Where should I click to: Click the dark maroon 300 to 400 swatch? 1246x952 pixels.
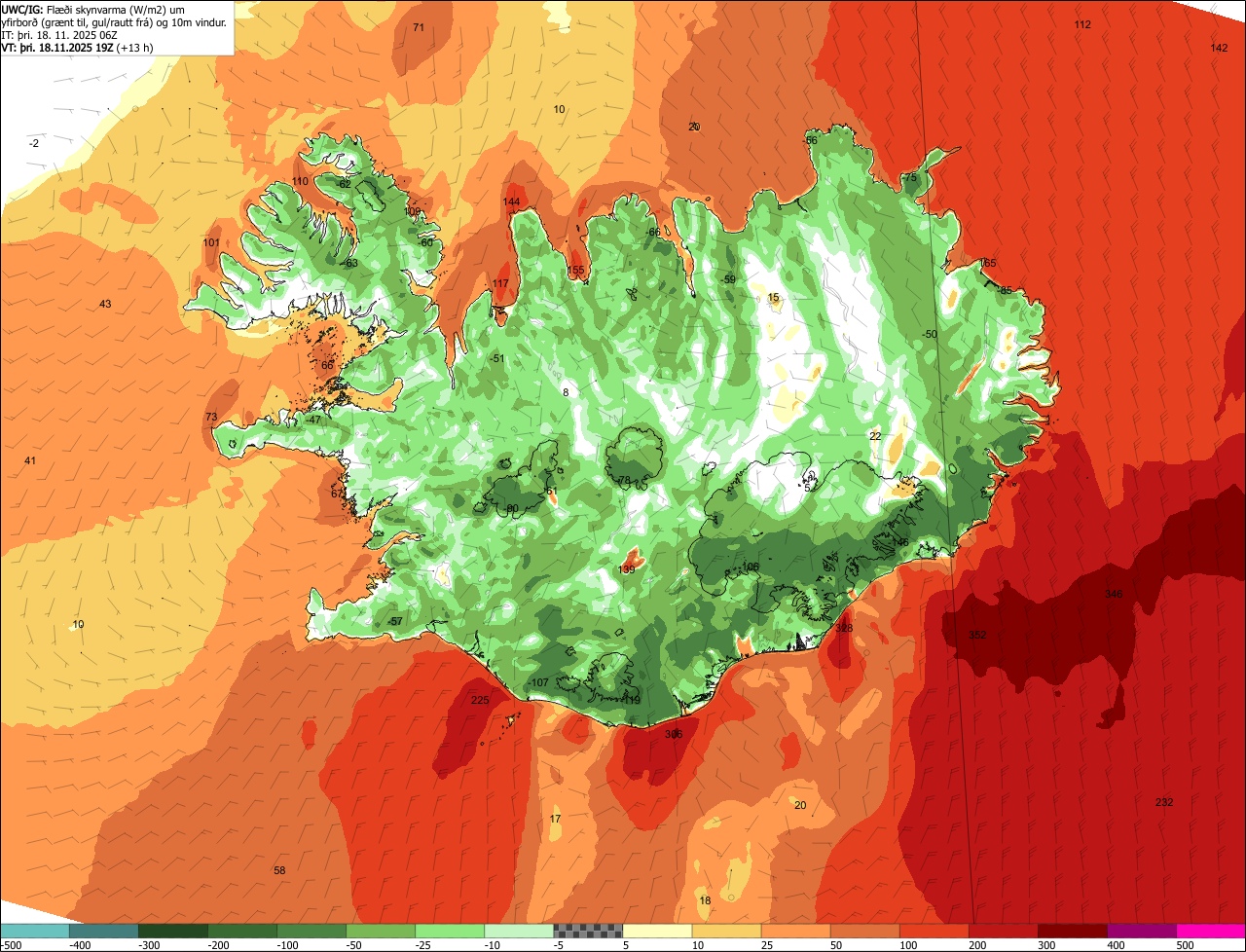[x=1071, y=931]
